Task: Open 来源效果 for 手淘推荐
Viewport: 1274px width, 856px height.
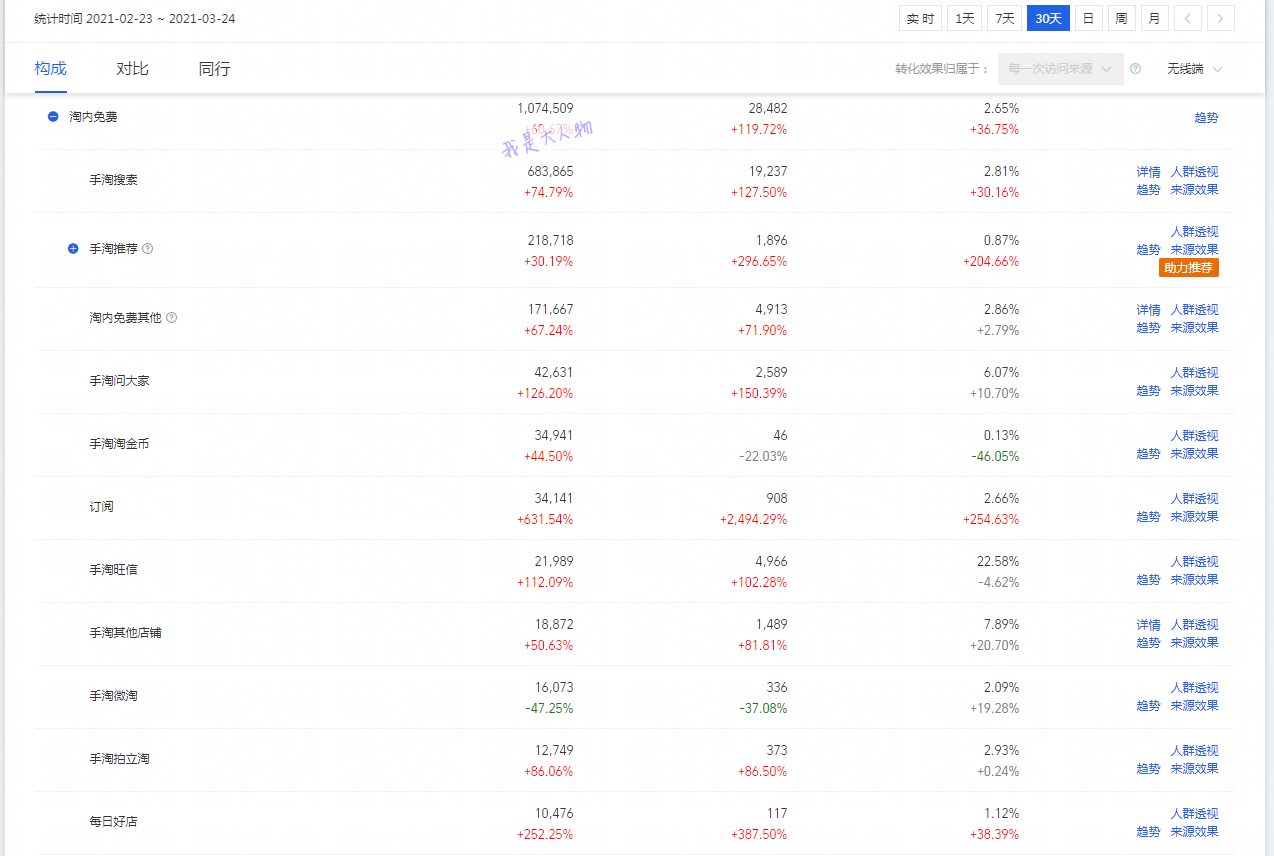Action: point(1195,250)
